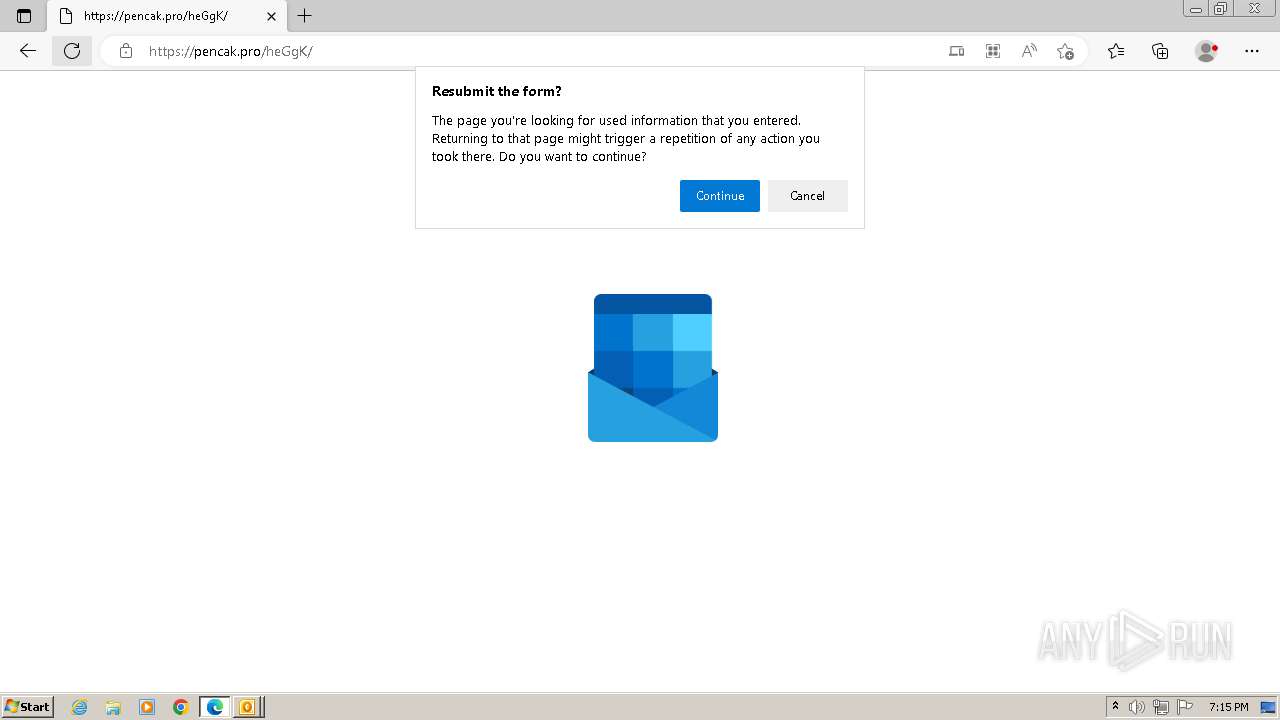
Task: Click the QR code/extensions grid icon
Action: point(993,51)
